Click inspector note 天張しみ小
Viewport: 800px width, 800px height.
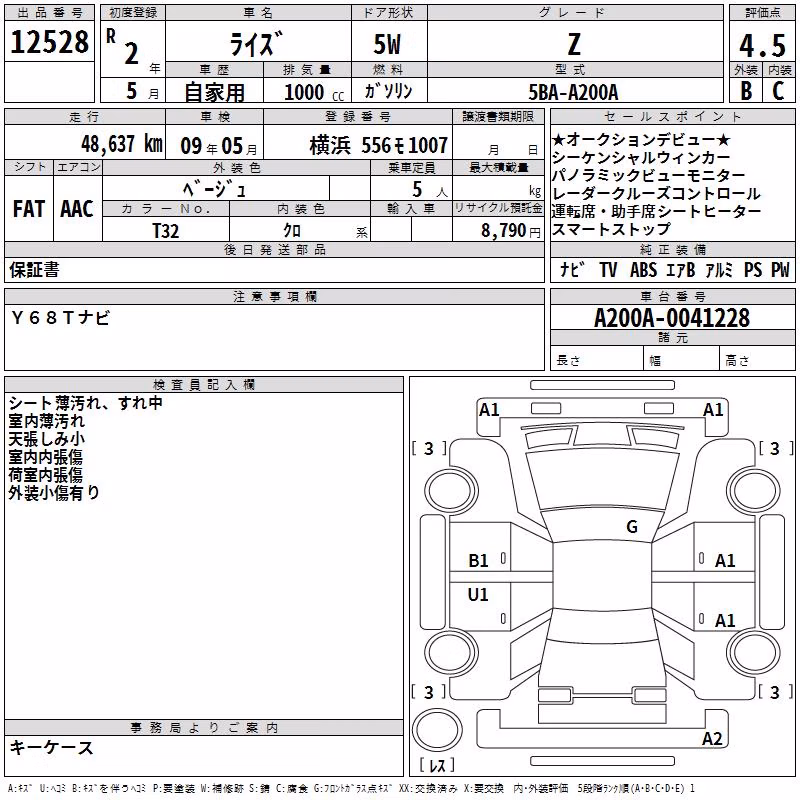(x=46, y=439)
